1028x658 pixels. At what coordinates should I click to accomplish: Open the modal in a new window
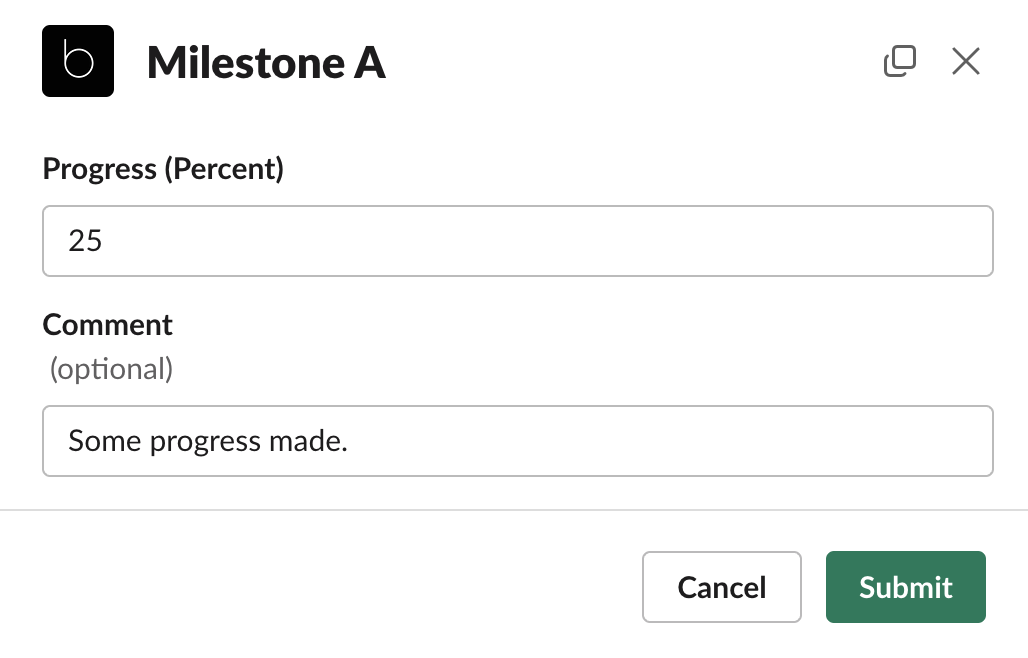[x=900, y=61]
